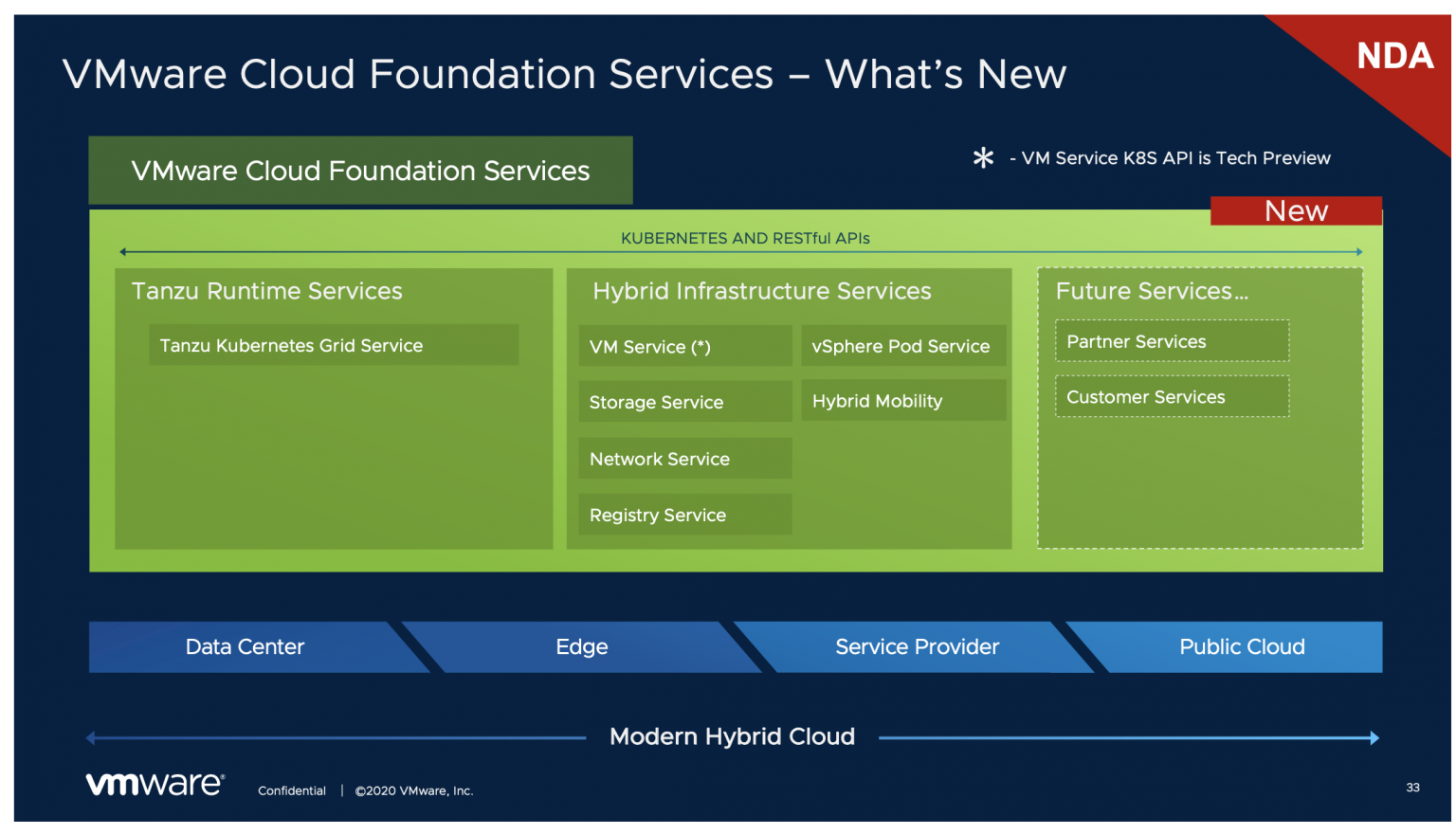
Task: Click the Confidential footer text
Action: (292, 790)
